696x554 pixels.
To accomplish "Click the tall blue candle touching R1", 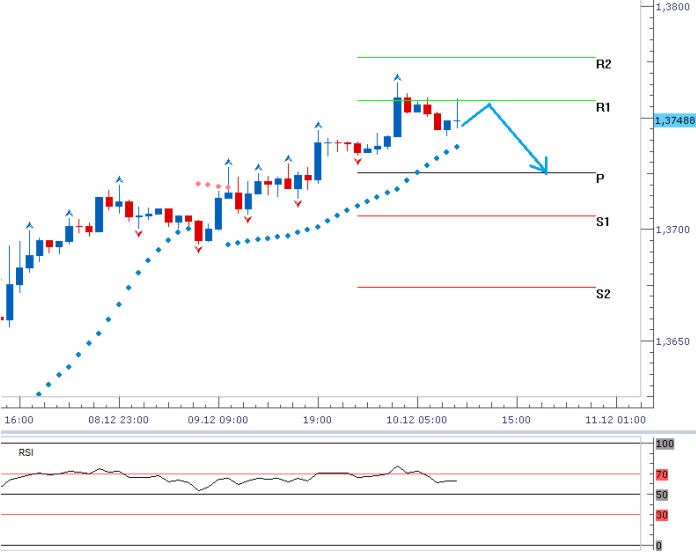I will click(x=397, y=117).
